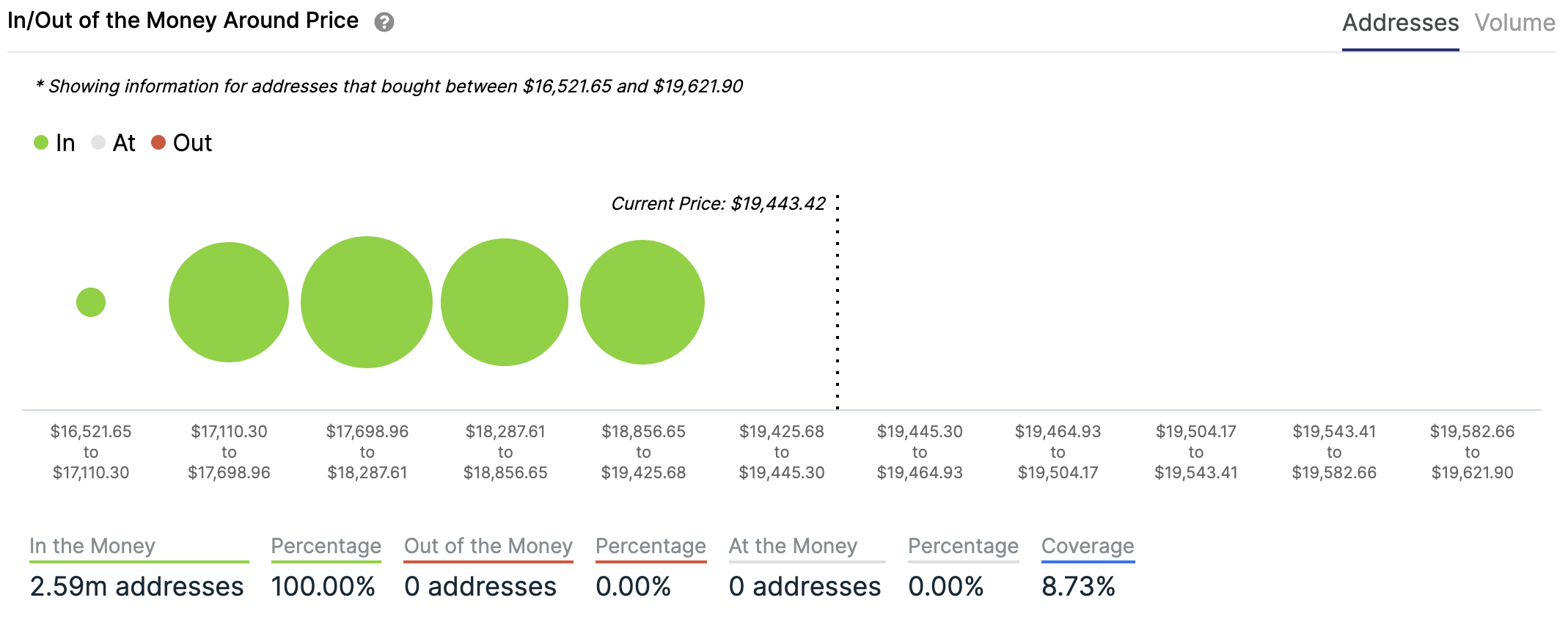Toggle the gray At legend item
Image resolution: width=1568 pixels, height=625 pixels.
pyautogui.click(x=114, y=142)
